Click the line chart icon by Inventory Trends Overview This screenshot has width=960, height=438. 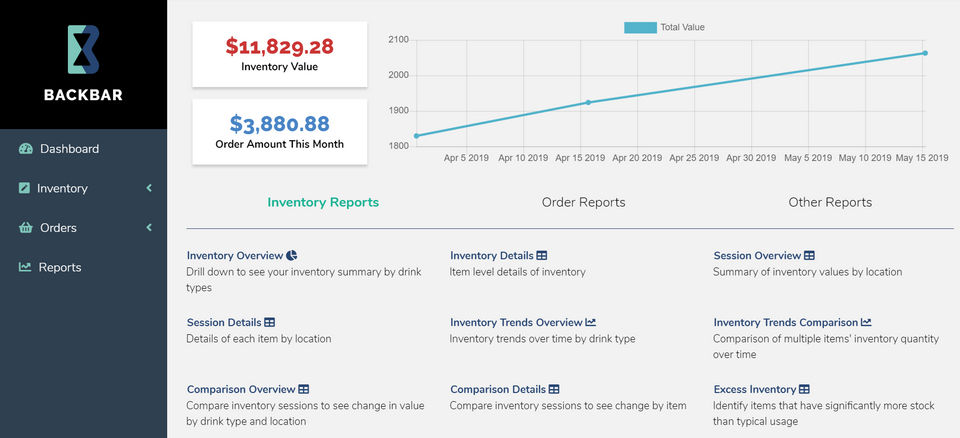[591, 323]
